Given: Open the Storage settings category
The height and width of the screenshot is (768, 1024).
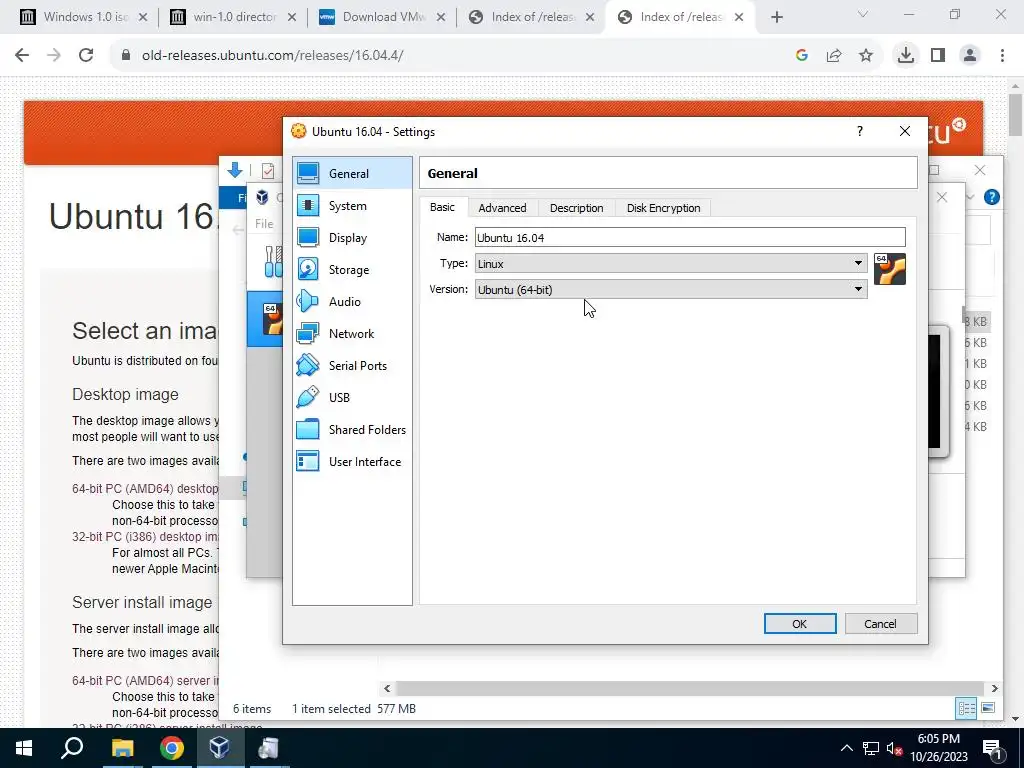Looking at the screenshot, I should pos(353,270).
